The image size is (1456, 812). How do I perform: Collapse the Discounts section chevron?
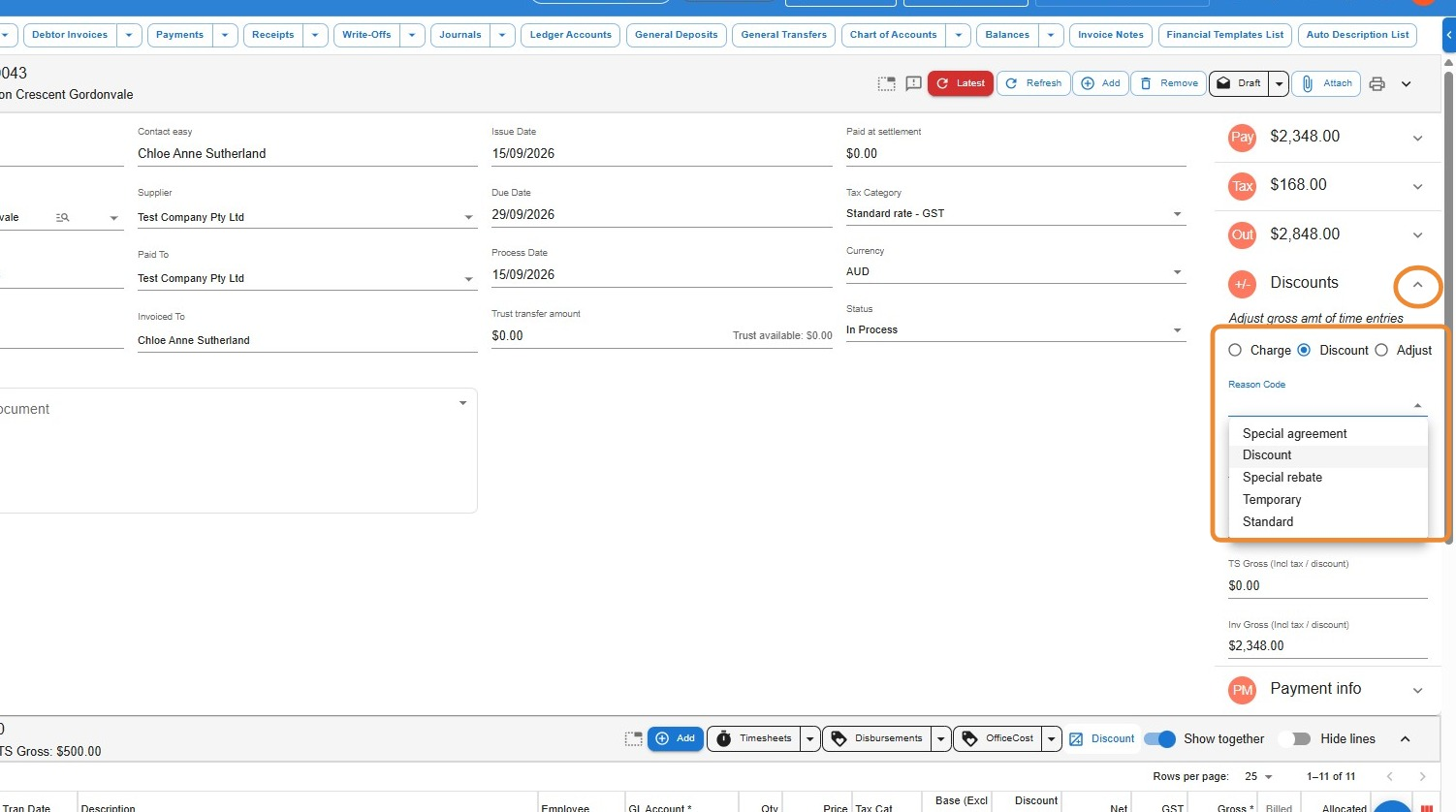point(1417,285)
